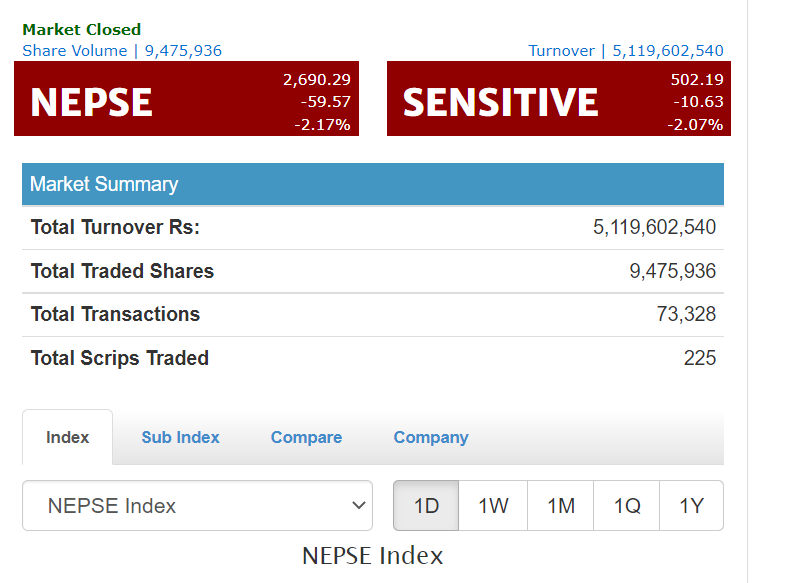
Task: Click the Market Closed status text
Action: [82, 30]
